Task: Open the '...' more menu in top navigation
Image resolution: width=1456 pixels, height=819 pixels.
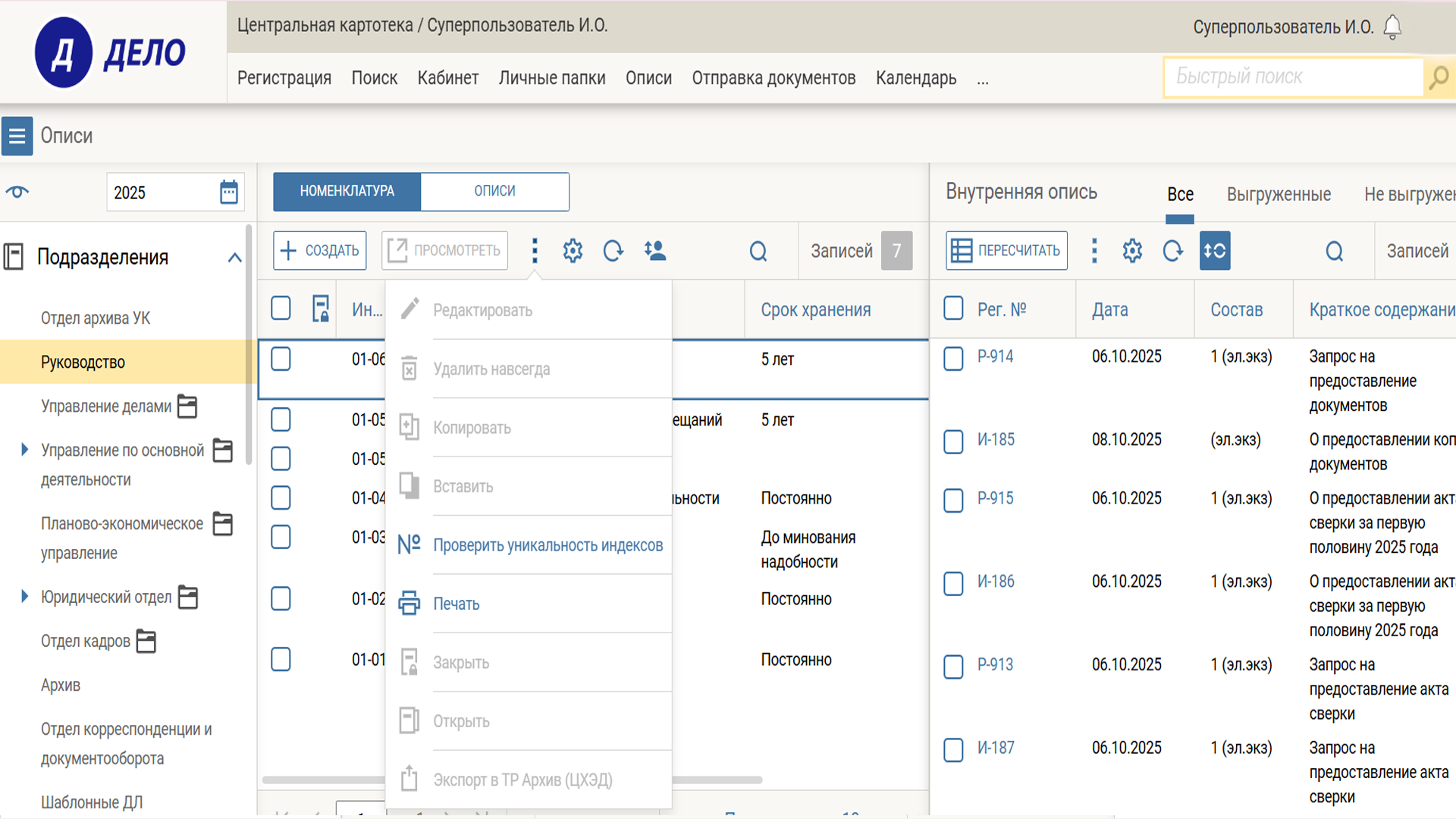Action: [983, 80]
